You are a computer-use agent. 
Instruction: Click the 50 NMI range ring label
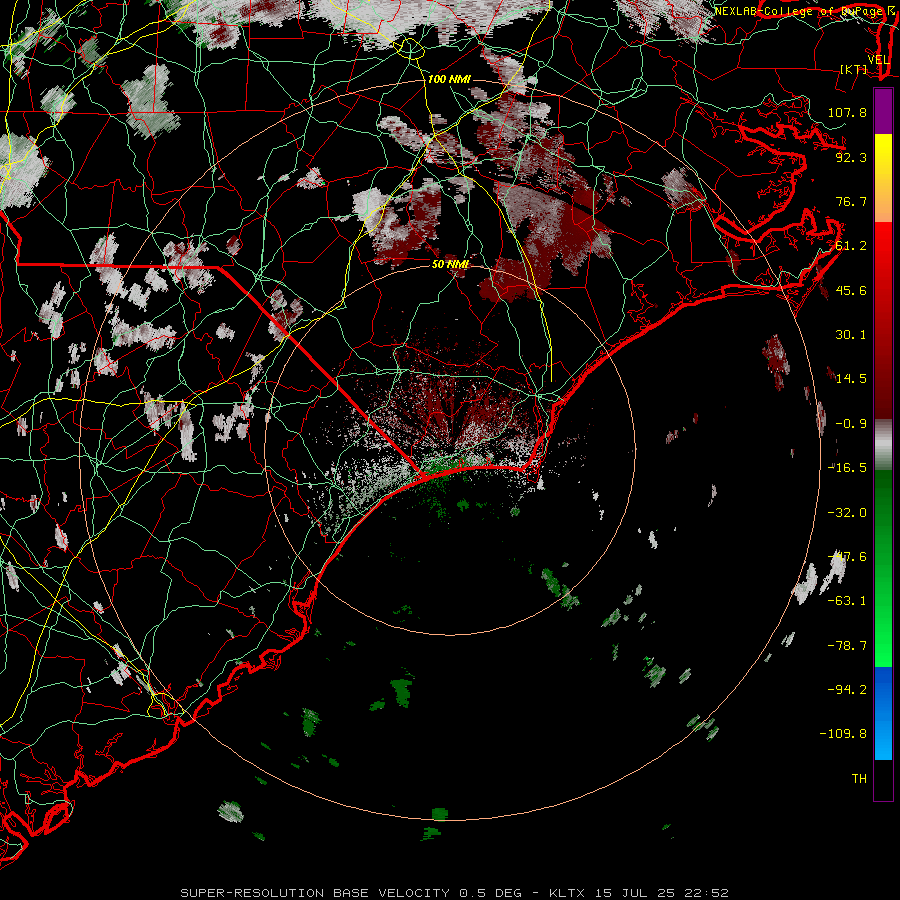coord(450,264)
